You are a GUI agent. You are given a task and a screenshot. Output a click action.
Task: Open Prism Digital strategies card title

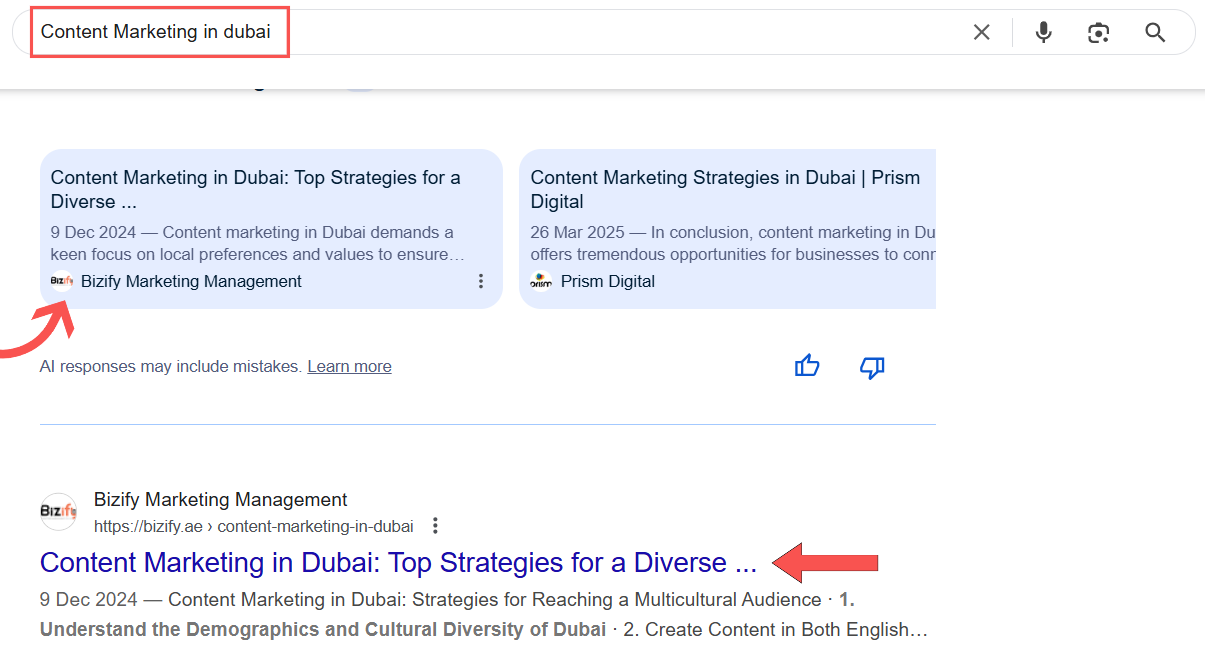point(725,189)
